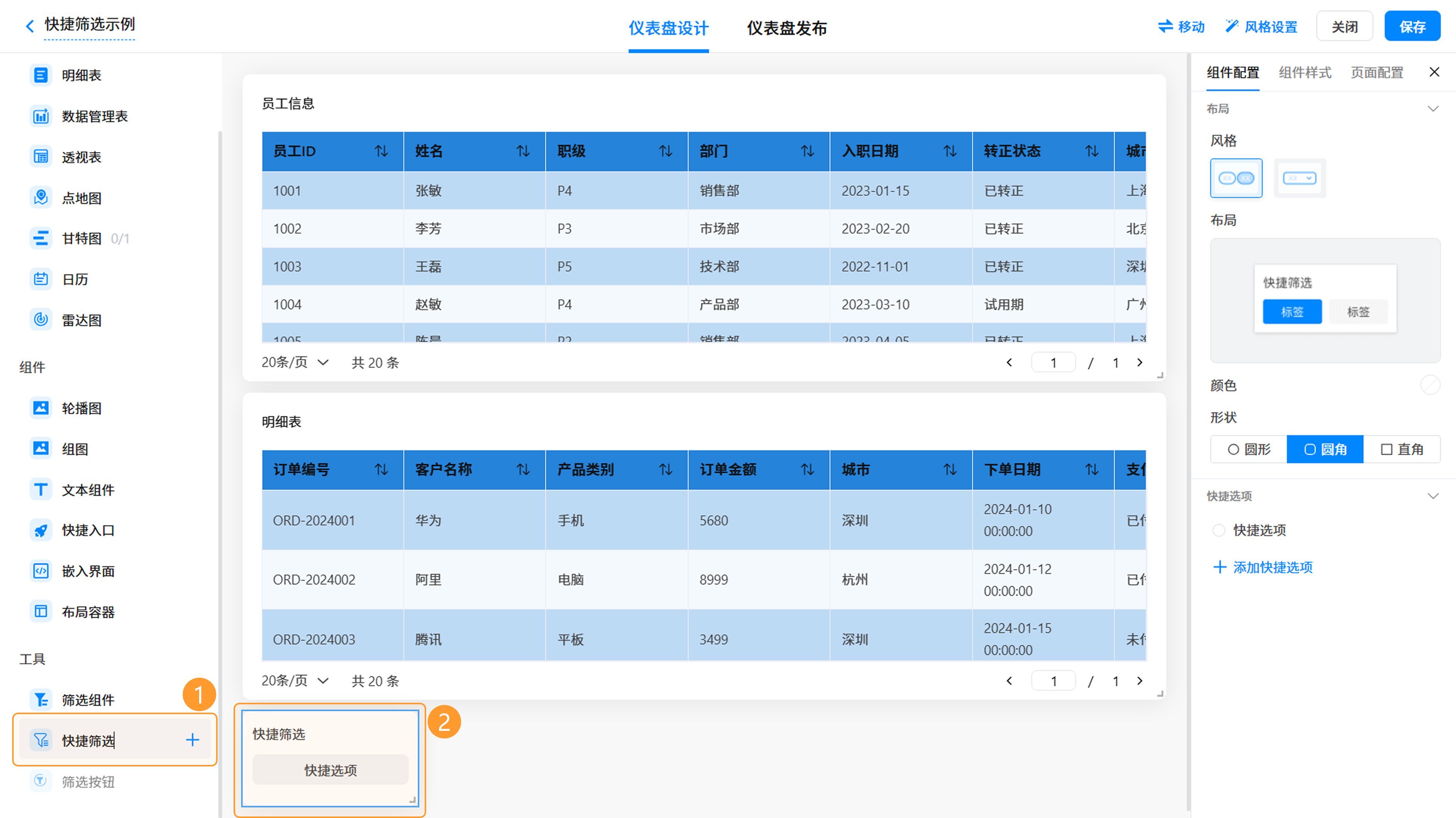
Task: Open the 颜色 color picker
Action: (1430, 385)
